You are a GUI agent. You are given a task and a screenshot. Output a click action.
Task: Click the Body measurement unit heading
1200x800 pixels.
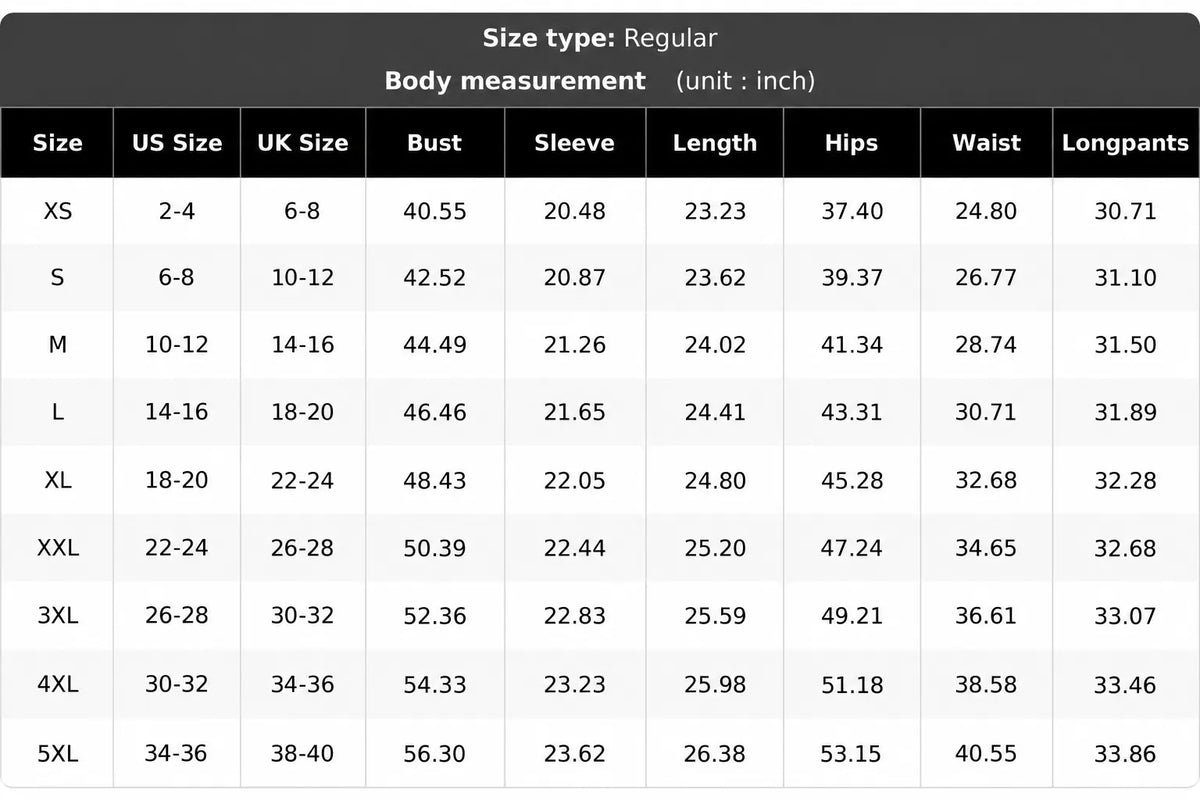(600, 81)
